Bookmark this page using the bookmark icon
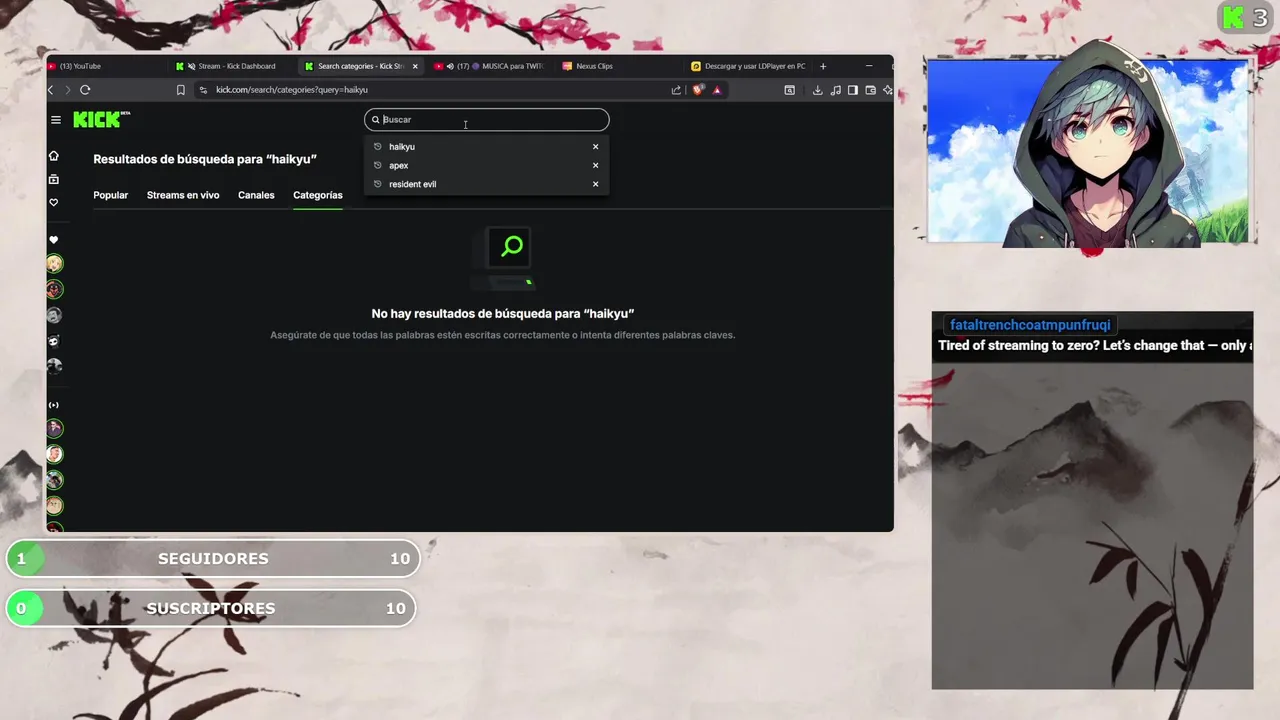This screenshot has height=720, width=1280. point(181,90)
